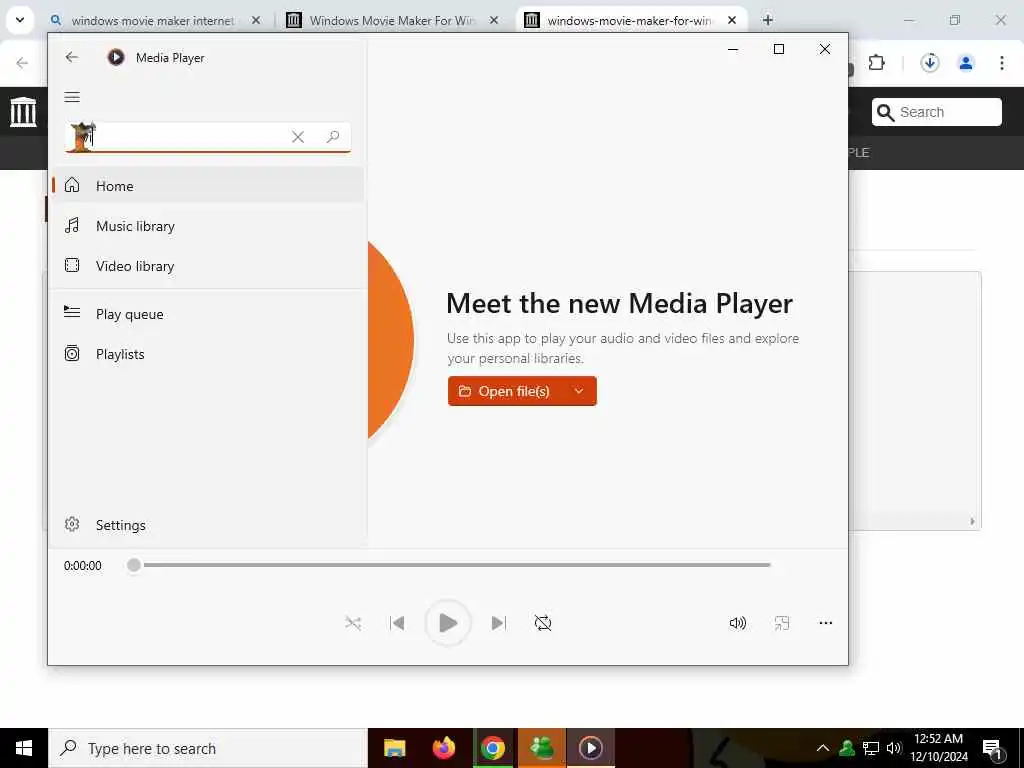Open the Chrome profile icon

click(x=966, y=63)
